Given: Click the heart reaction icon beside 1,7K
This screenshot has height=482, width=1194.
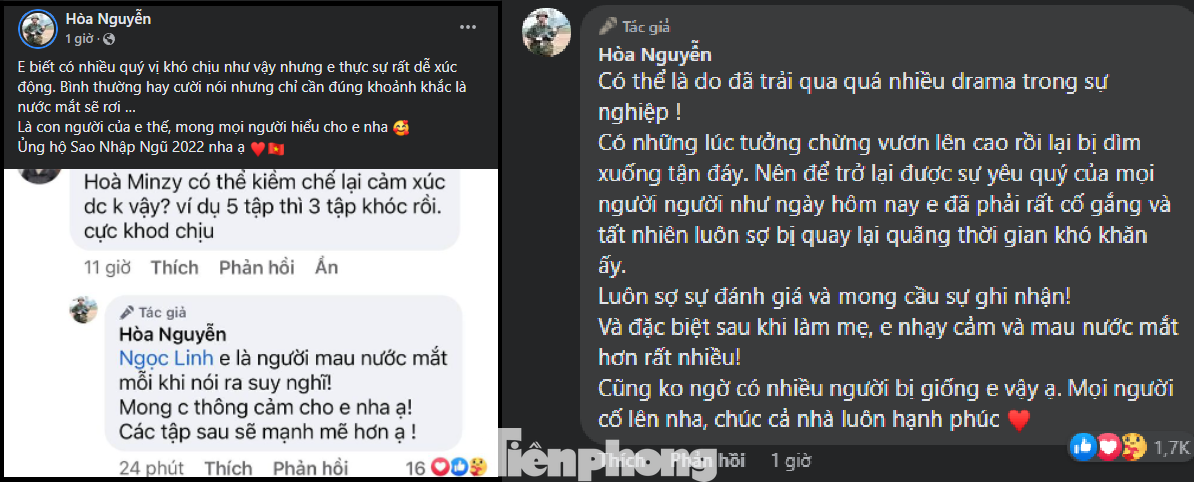Looking at the screenshot, I should point(1107,447).
